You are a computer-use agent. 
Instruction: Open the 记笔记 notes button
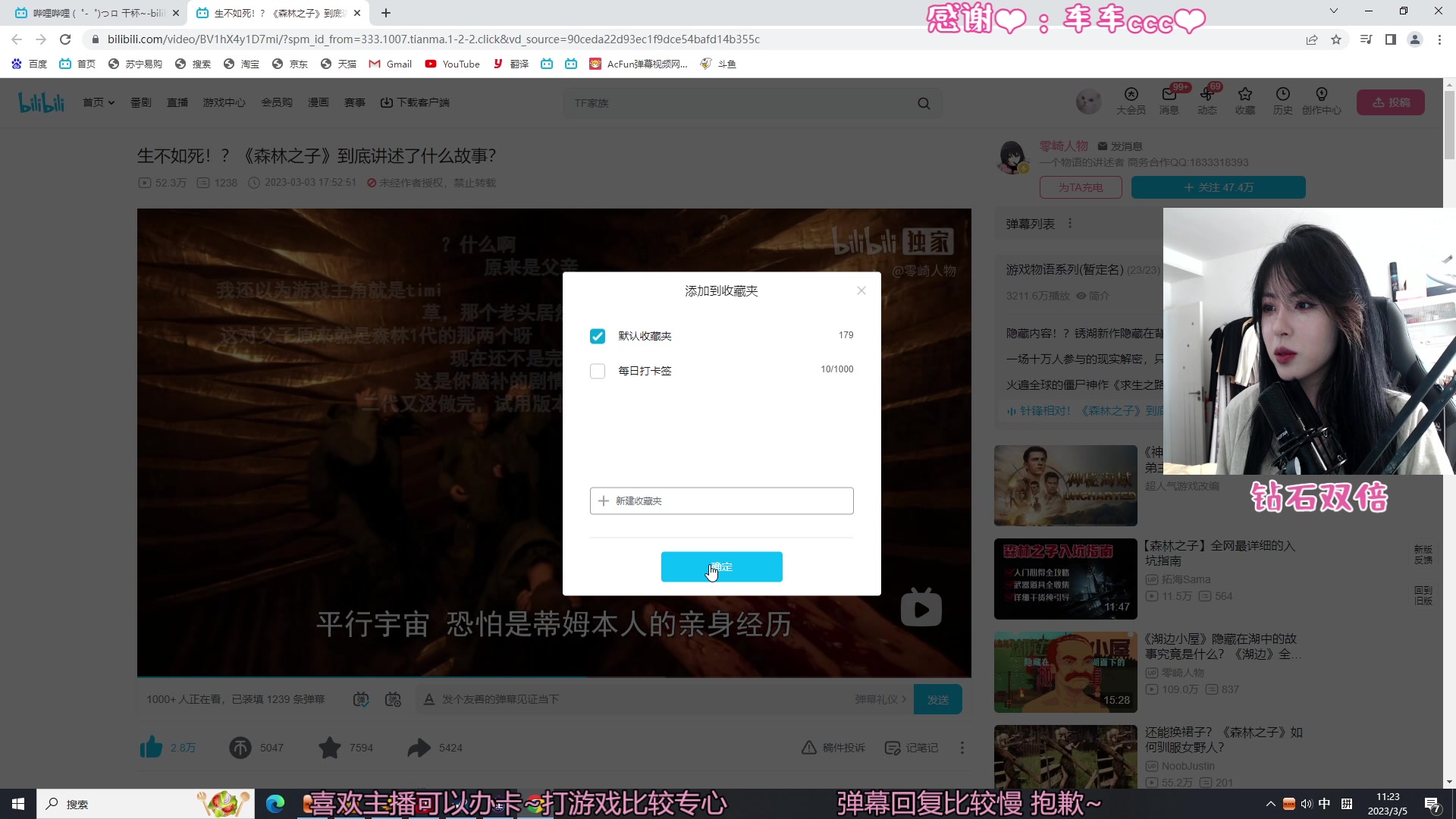(x=912, y=748)
